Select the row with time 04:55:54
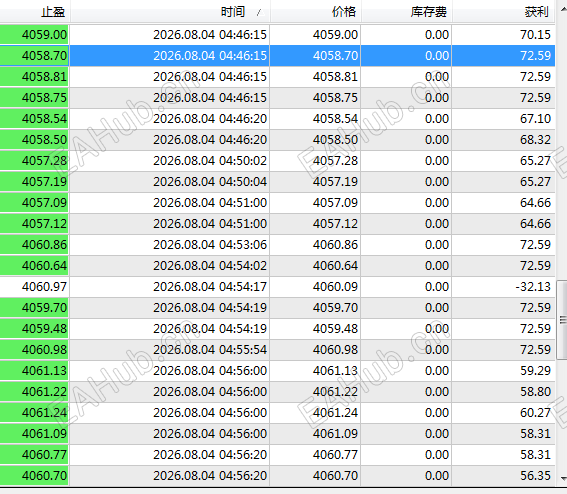567x494 pixels. [x=277, y=350]
